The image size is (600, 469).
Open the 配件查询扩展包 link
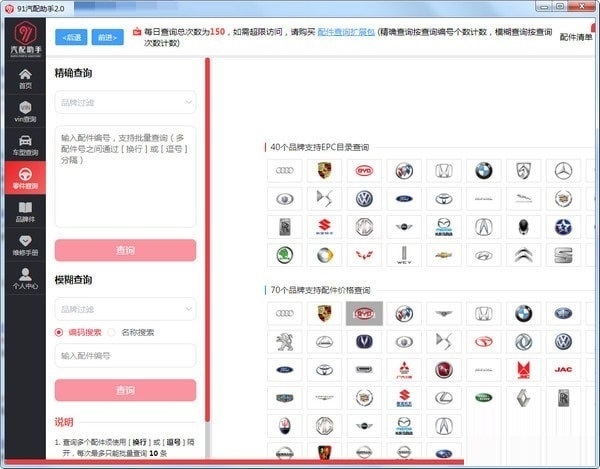pos(346,32)
